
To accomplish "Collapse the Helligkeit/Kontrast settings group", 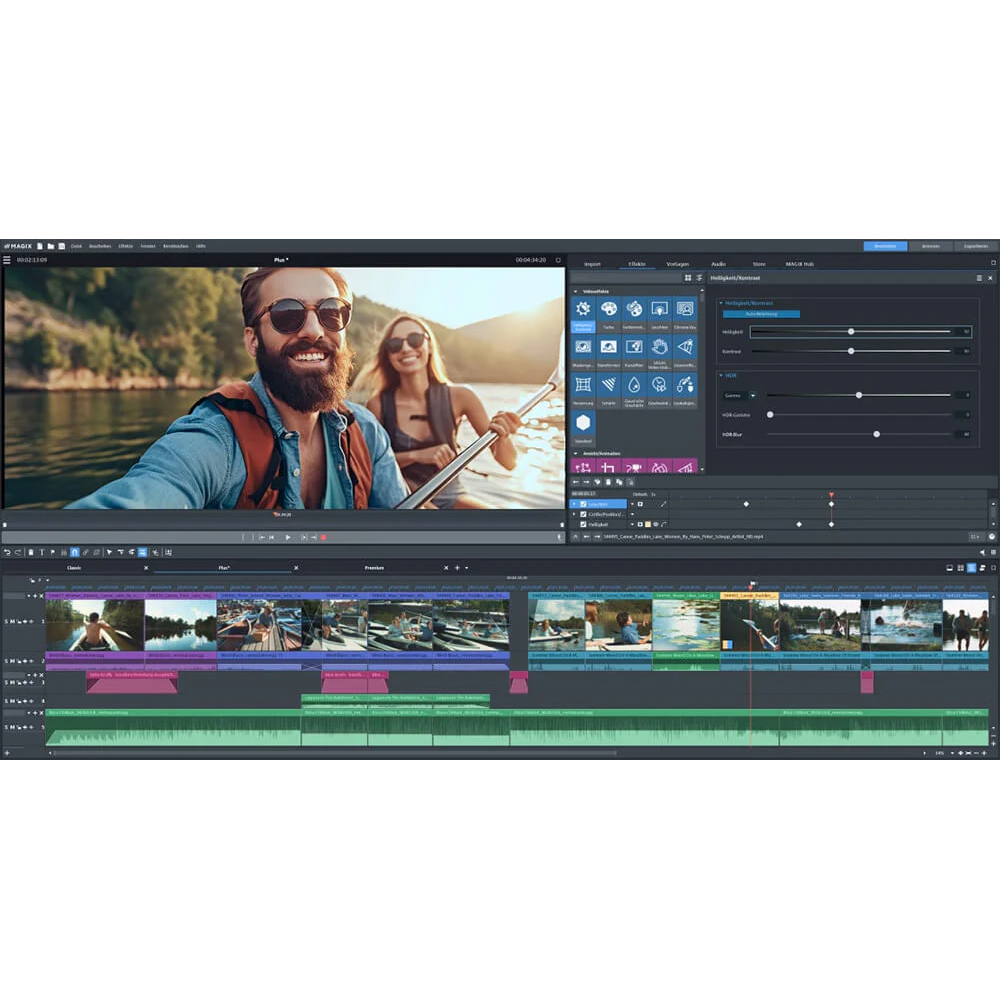I will [x=721, y=303].
